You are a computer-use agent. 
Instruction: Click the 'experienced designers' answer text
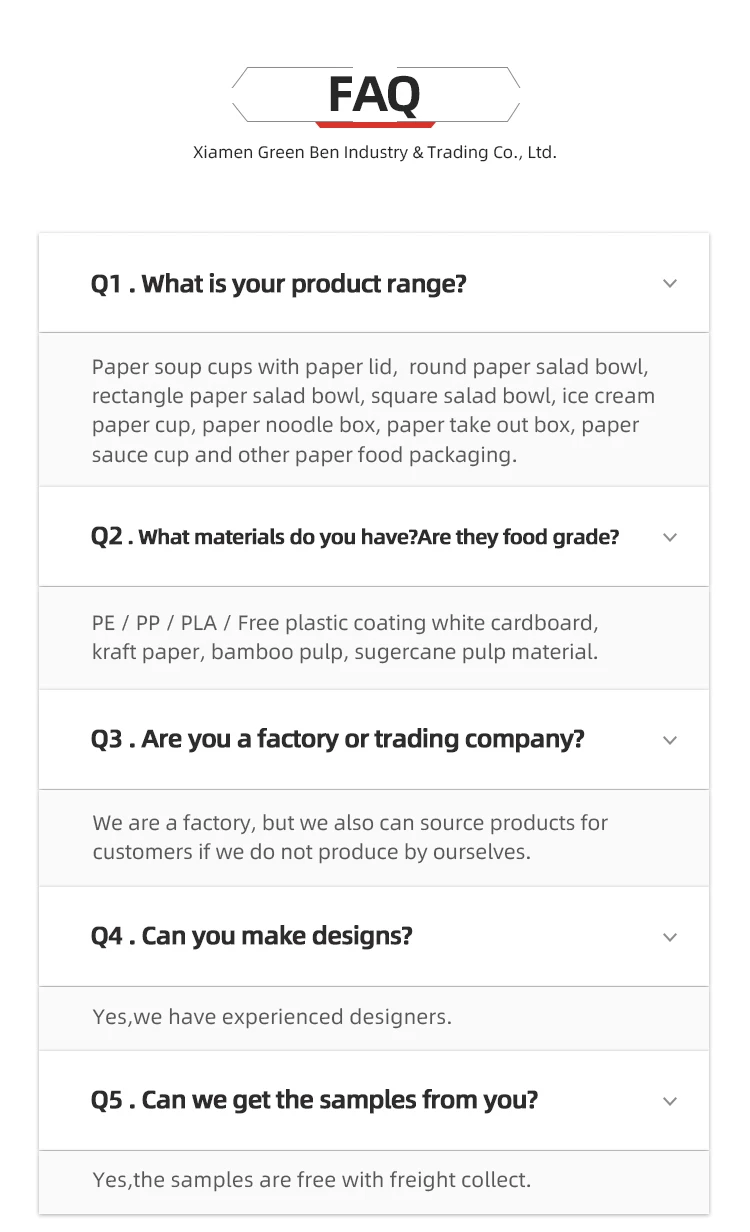(272, 1017)
